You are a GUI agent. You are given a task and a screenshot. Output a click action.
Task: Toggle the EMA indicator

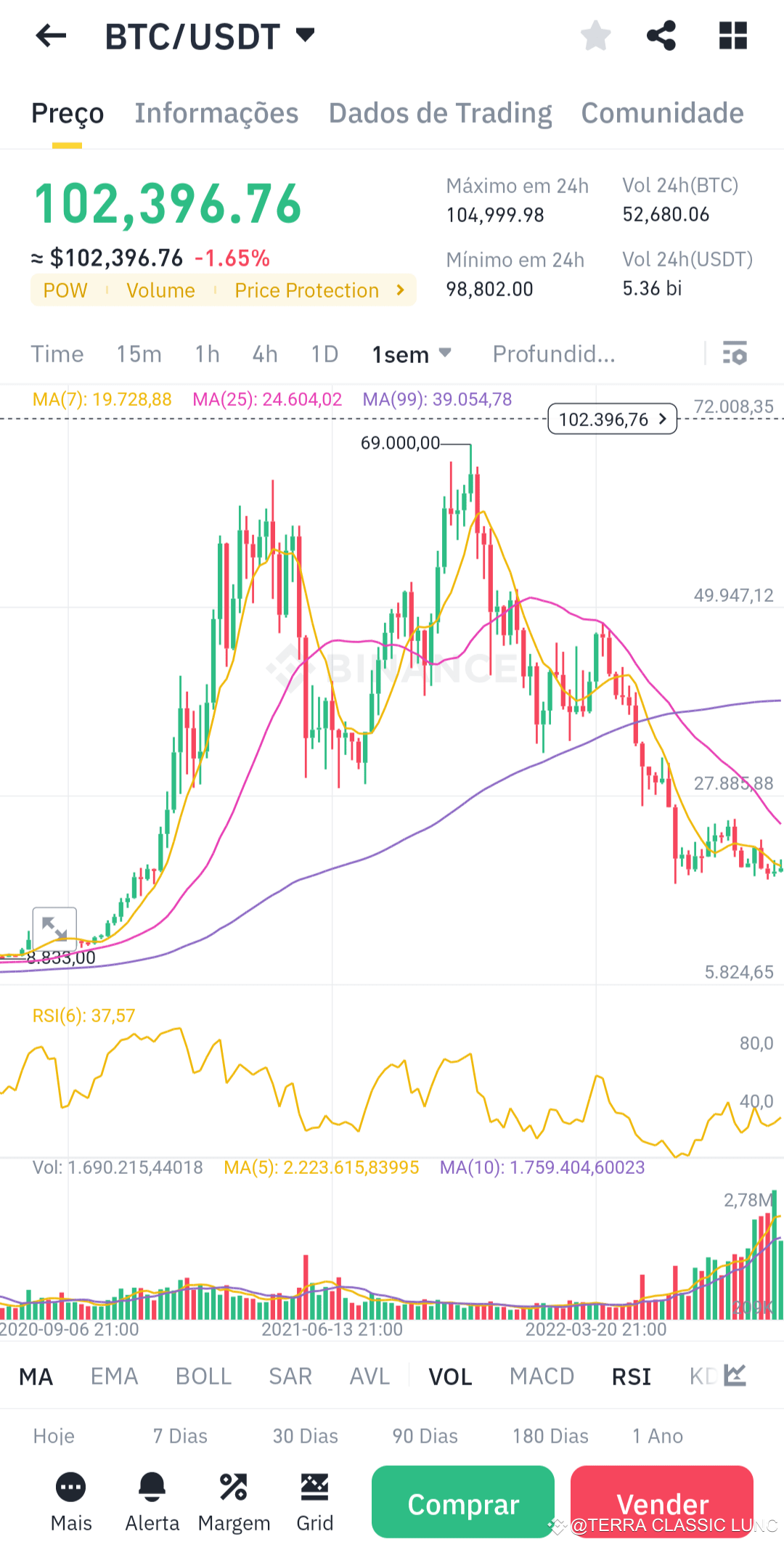click(114, 1376)
